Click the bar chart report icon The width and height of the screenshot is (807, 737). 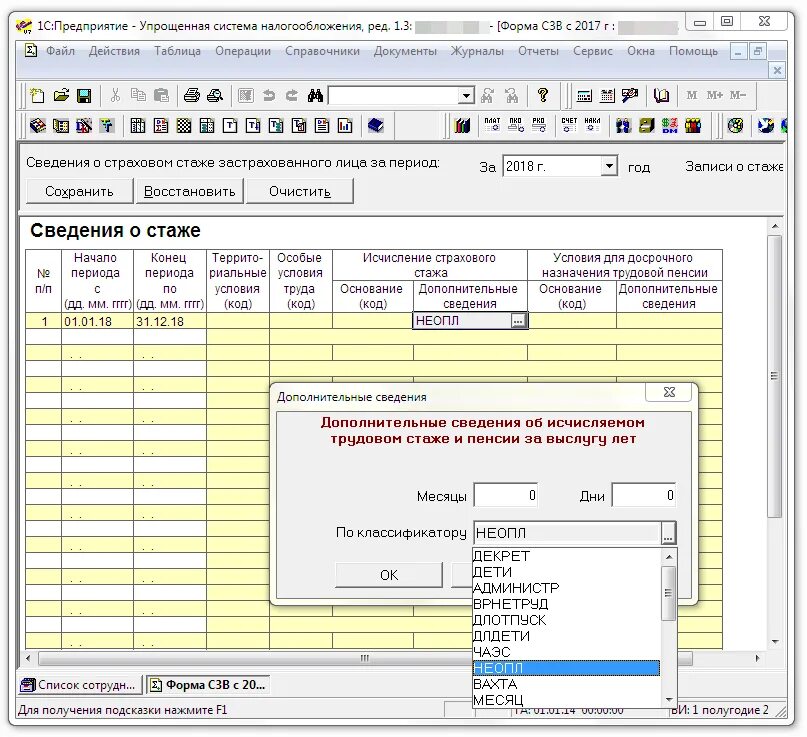[345, 126]
